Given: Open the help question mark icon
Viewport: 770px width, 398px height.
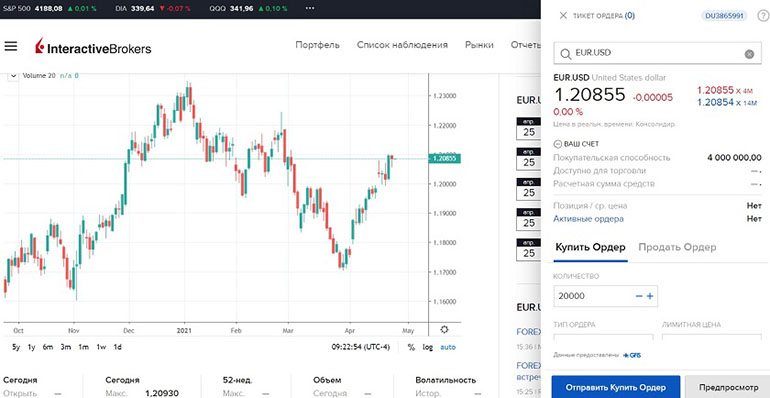Looking at the screenshot, I should (763, 16).
